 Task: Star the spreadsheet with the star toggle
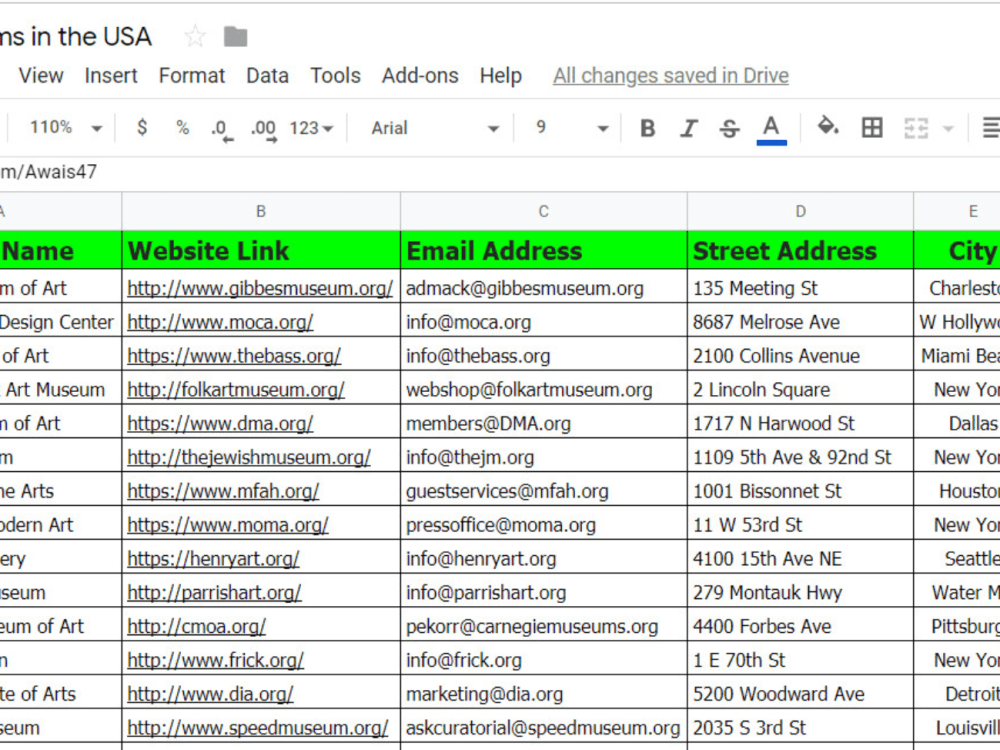tap(195, 35)
